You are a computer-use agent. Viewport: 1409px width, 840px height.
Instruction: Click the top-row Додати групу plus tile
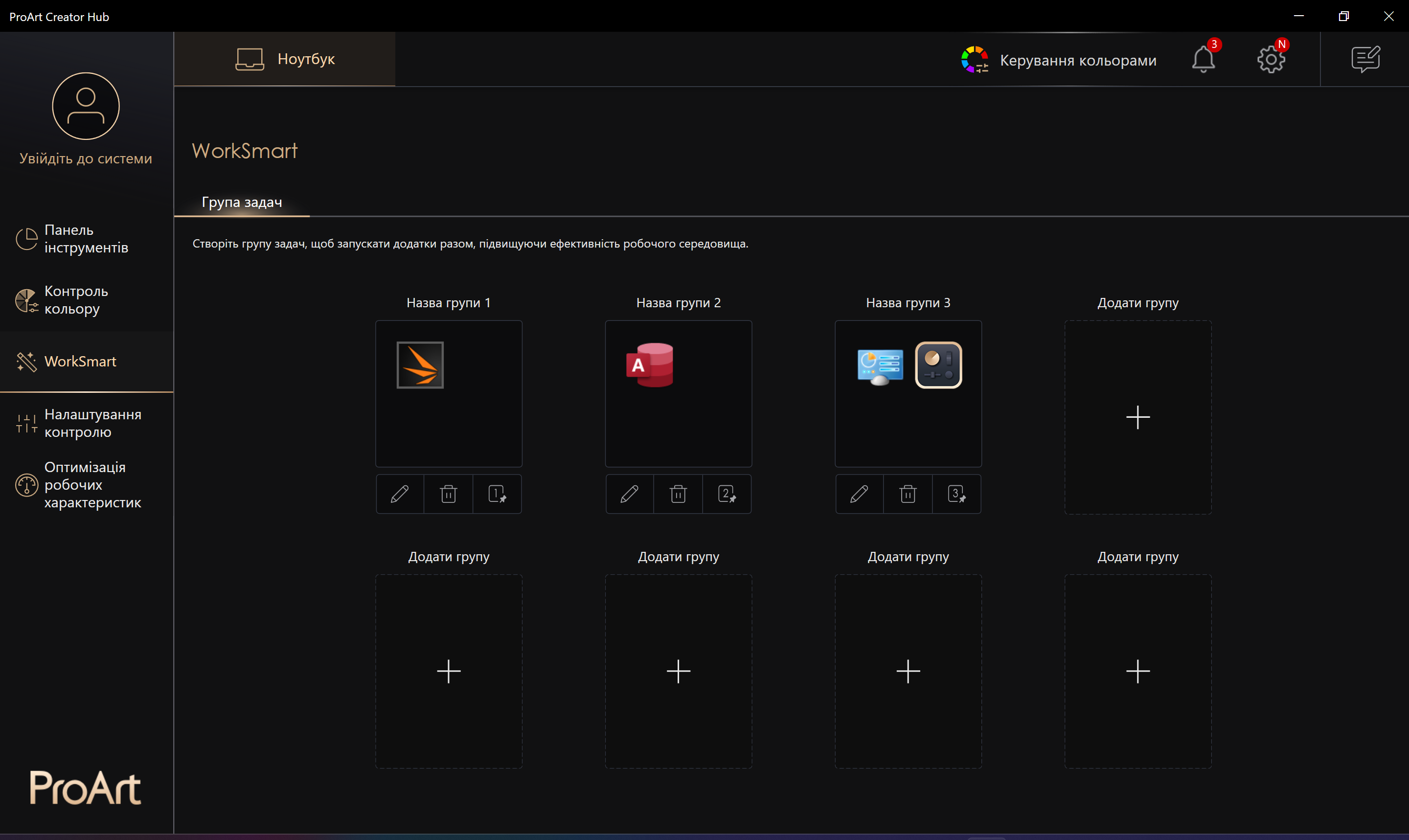(x=1137, y=417)
